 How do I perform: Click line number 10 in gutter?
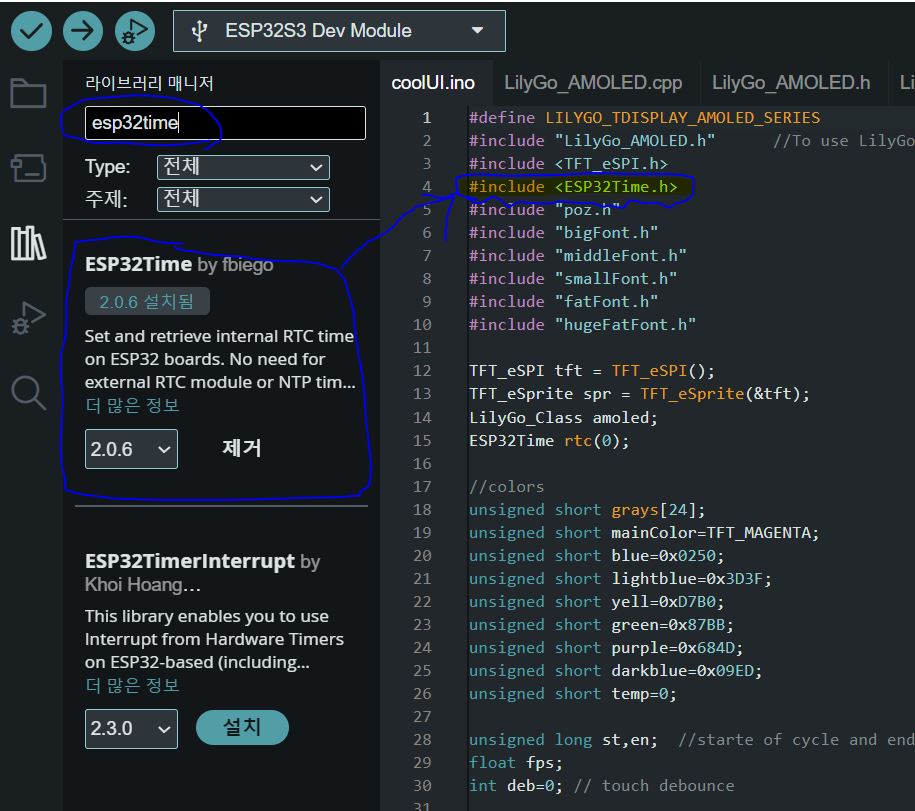(422, 325)
